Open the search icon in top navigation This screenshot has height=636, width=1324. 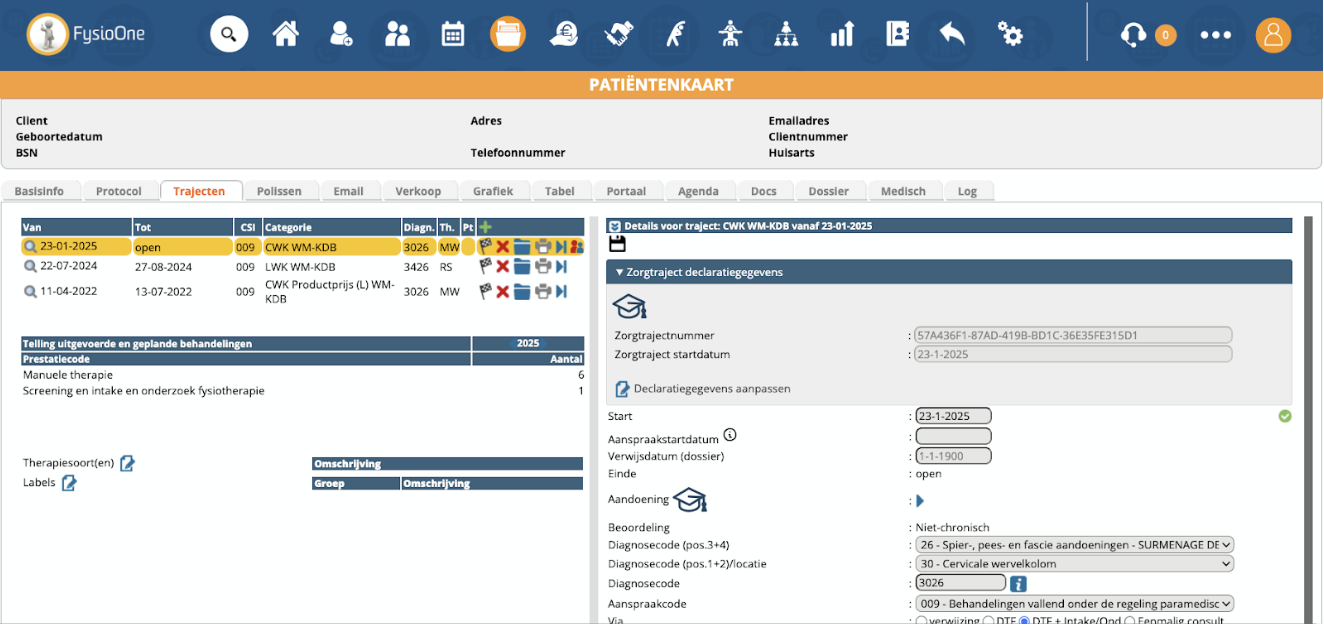[229, 35]
